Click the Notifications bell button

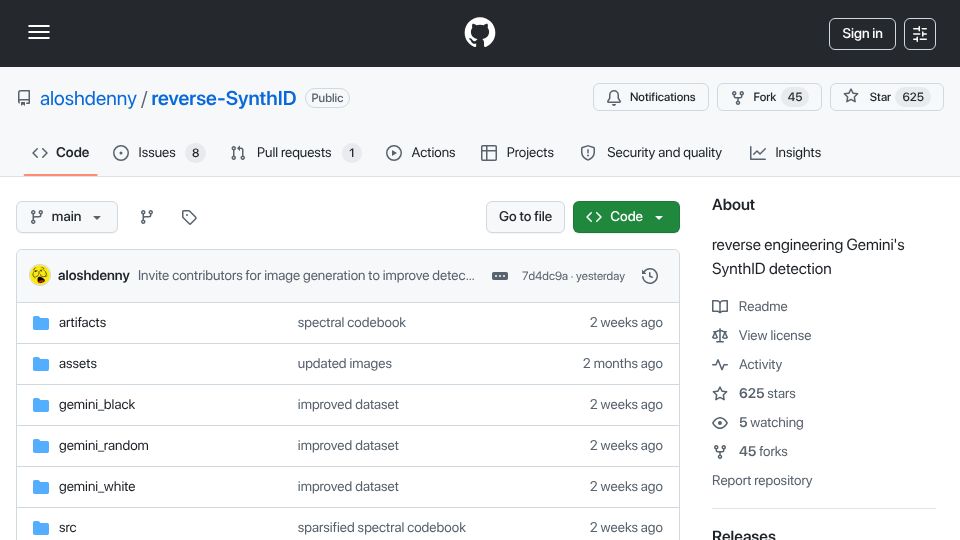651,97
